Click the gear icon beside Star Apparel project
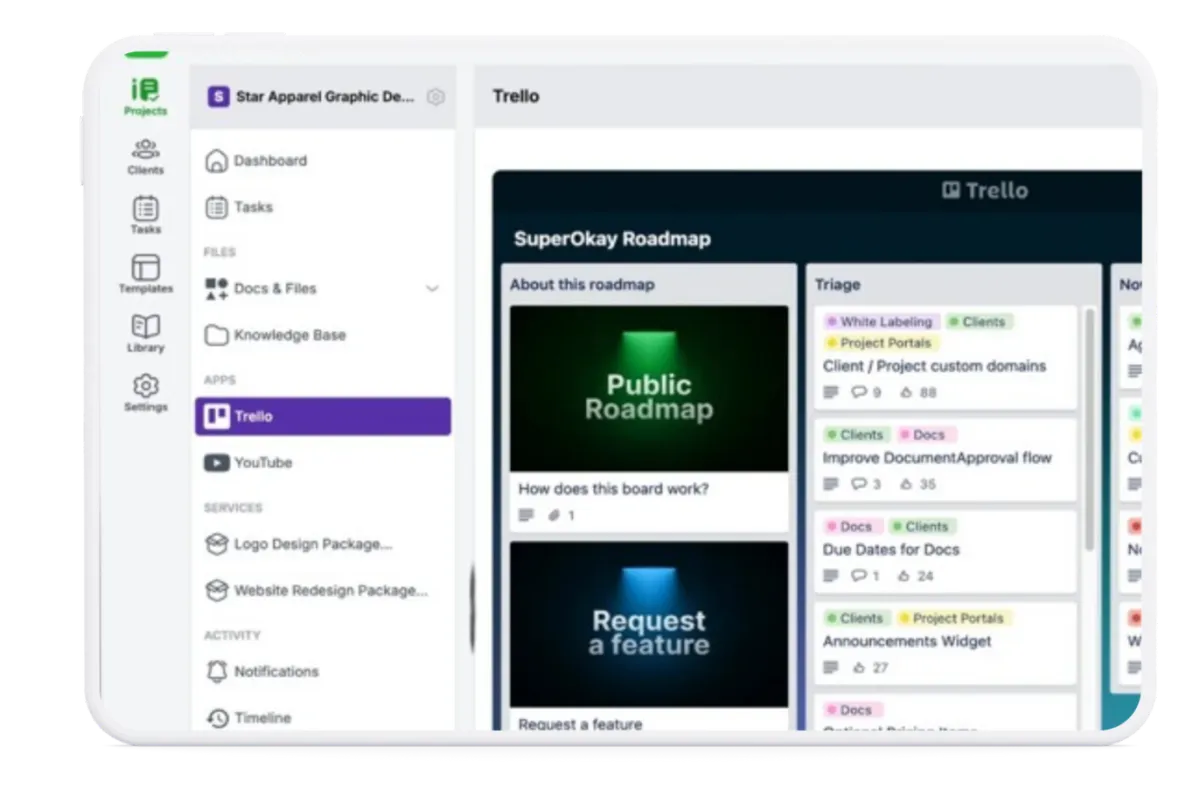The image size is (1200, 796). pyautogui.click(x=435, y=97)
